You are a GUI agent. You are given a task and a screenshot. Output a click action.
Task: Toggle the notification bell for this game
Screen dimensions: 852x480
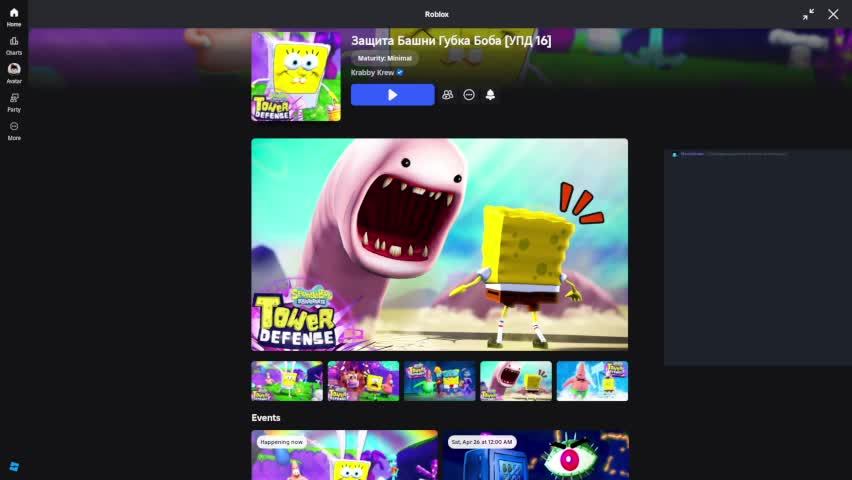click(x=490, y=95)
